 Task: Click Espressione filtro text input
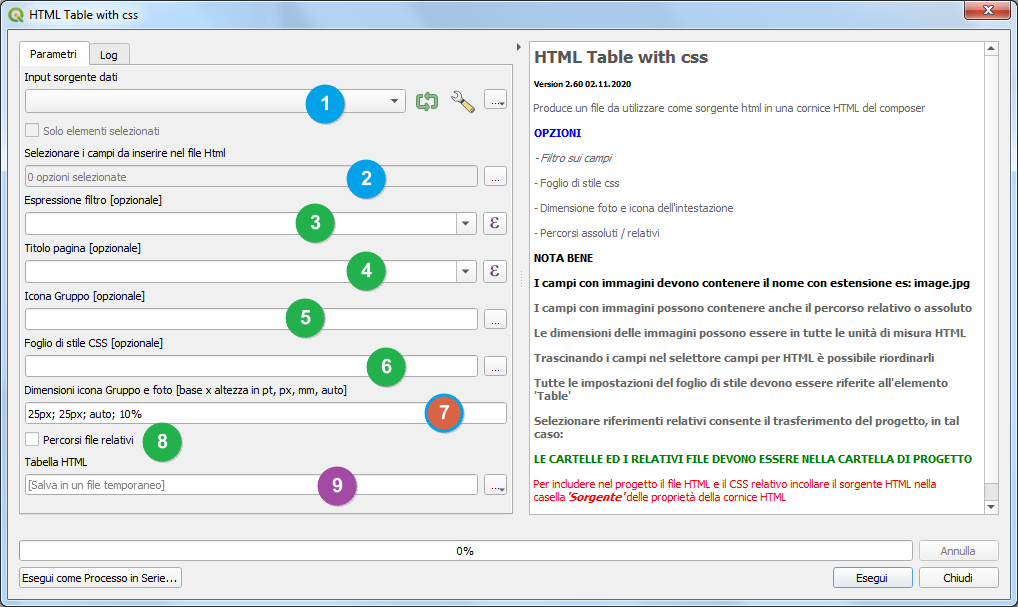(x=240, y=224)
